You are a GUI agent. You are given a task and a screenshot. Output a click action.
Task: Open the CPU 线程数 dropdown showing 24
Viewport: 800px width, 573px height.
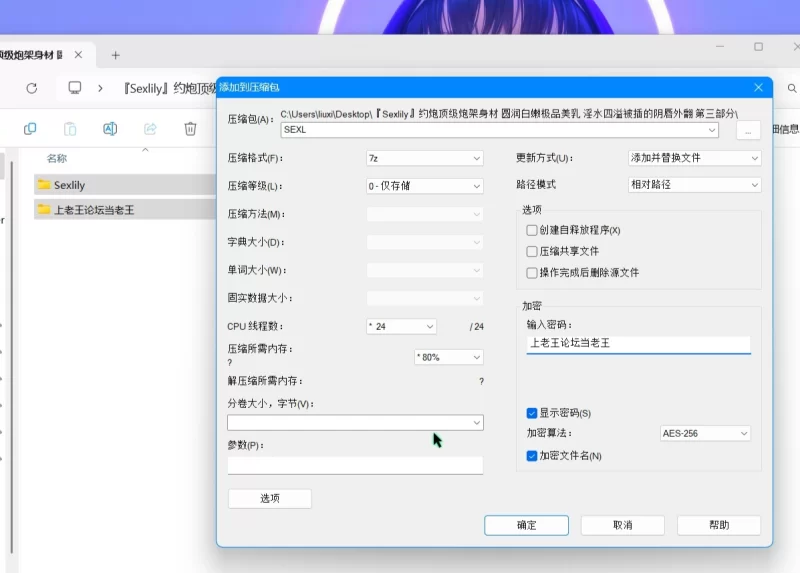pyautogui.click(x=401, y=327)
